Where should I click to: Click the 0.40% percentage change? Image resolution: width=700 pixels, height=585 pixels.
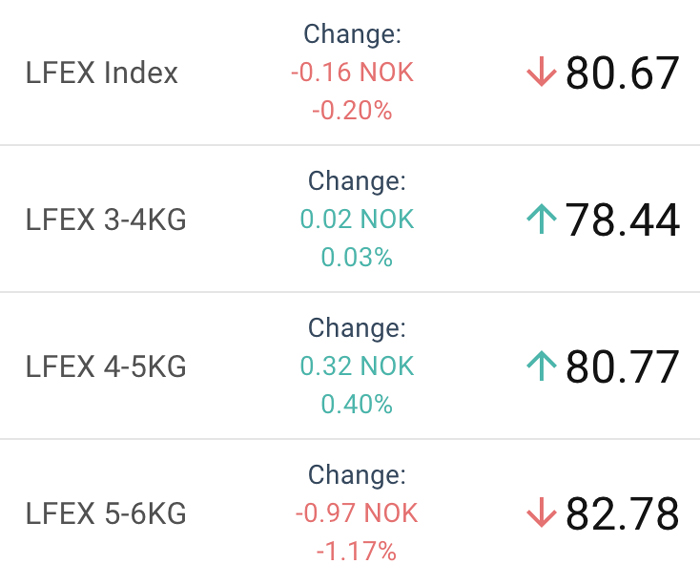(357, 404)
